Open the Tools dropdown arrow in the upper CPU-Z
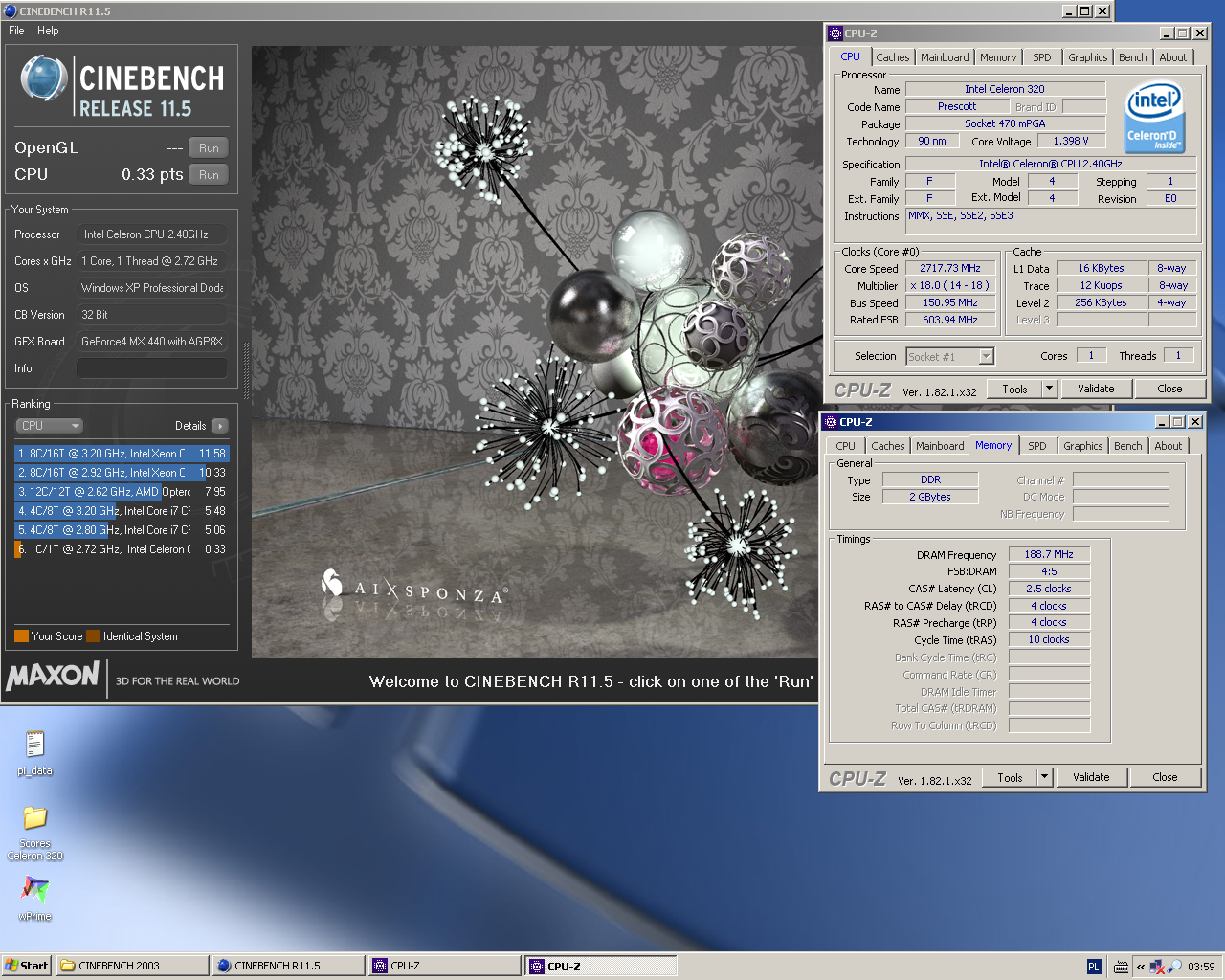The image size is (1225, 980). [x=1049, y=389]
